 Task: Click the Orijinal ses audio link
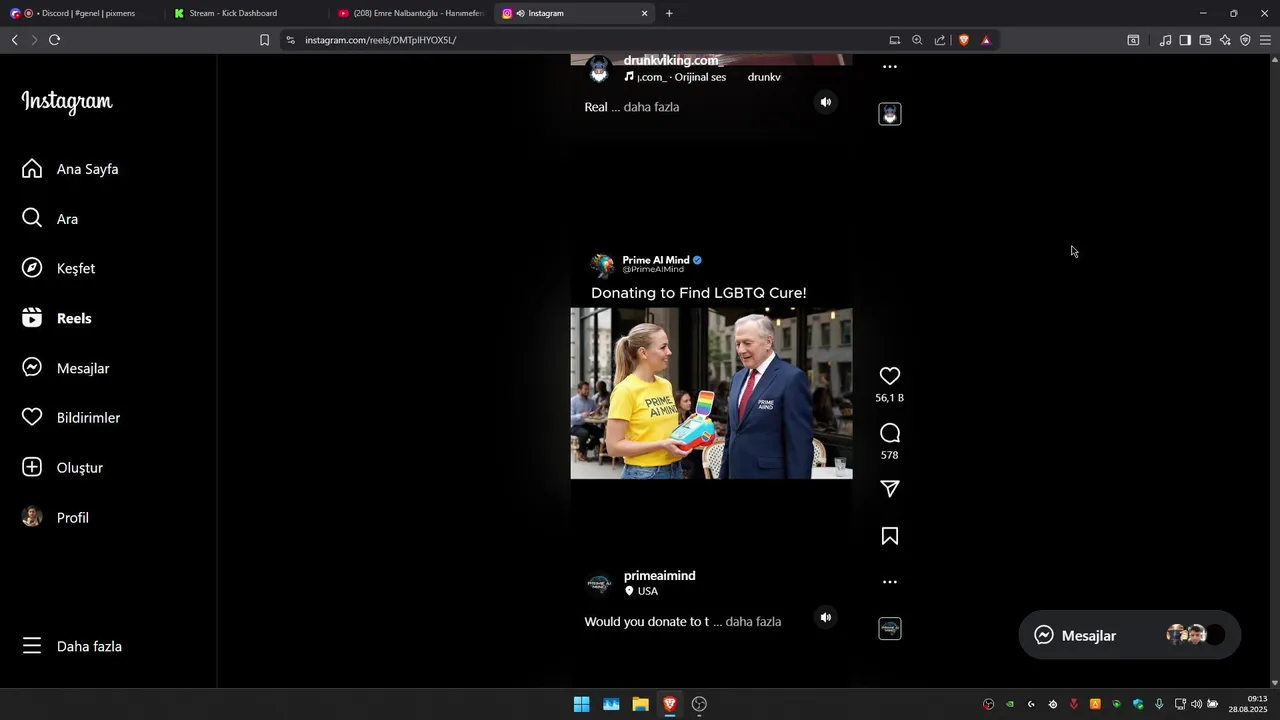coord(675,77)
